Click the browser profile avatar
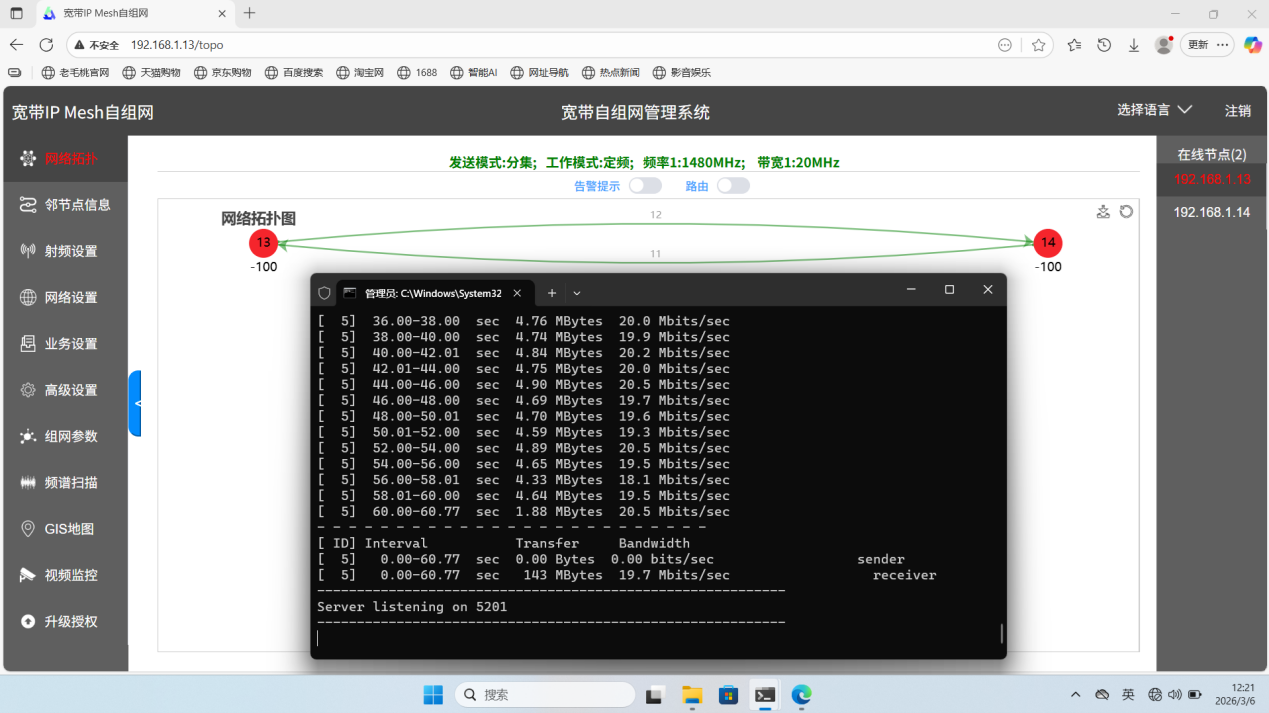Image resolution: width=1269 pixels, height=713 pixels. 1163,45
